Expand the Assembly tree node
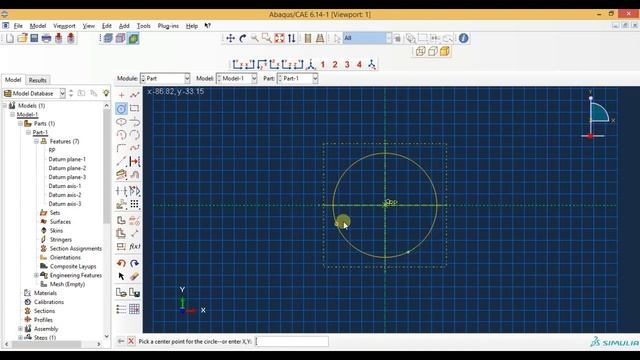The image size is (640, 360). tap(20, 329)
